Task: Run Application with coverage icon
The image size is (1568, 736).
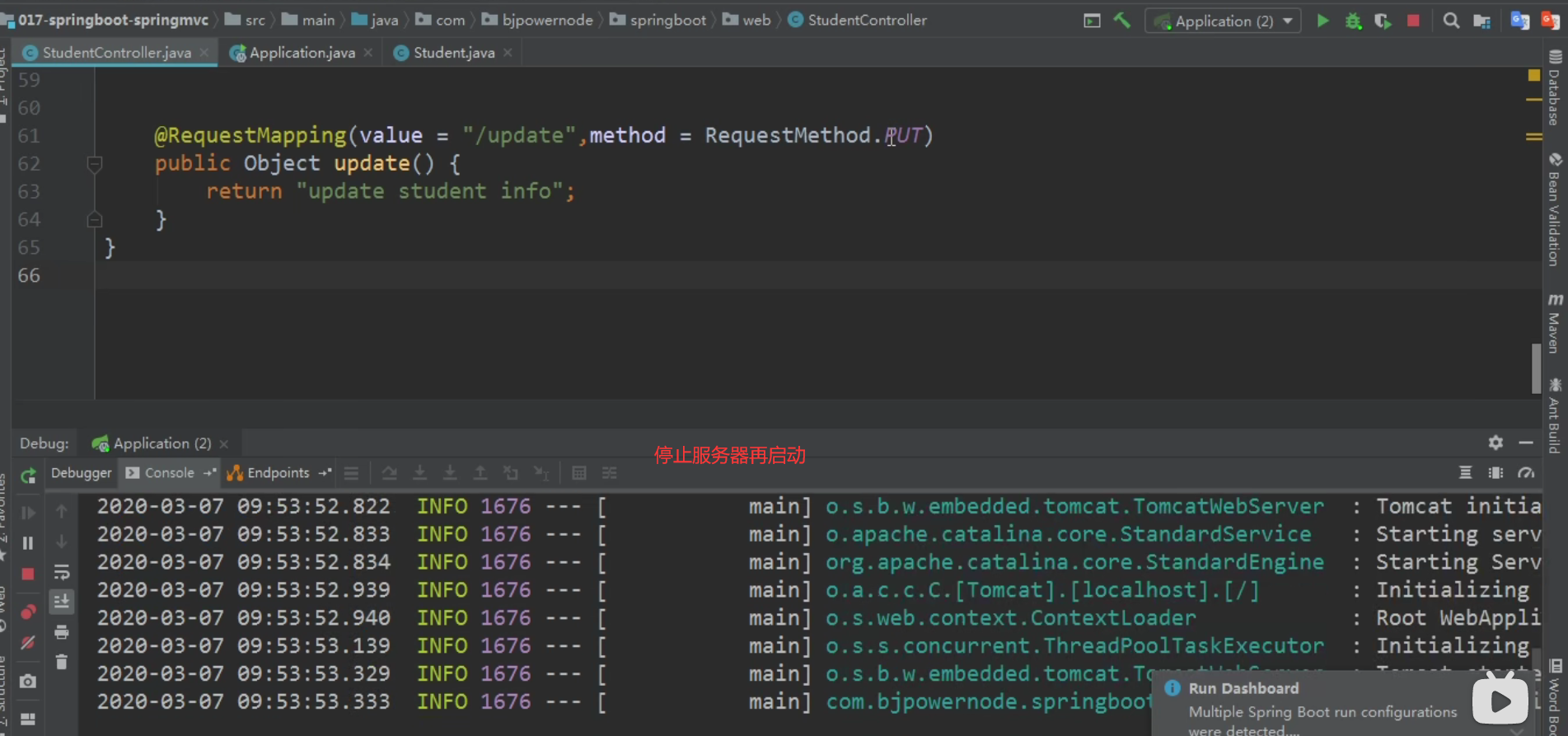Action: (x=1383, y=21)
